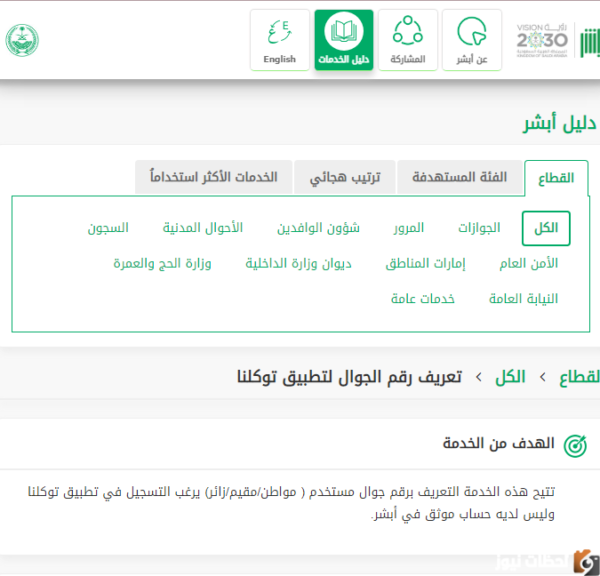Click the Vision 2030 logo
Screen dimensions: 600x576
coord(542,40)
